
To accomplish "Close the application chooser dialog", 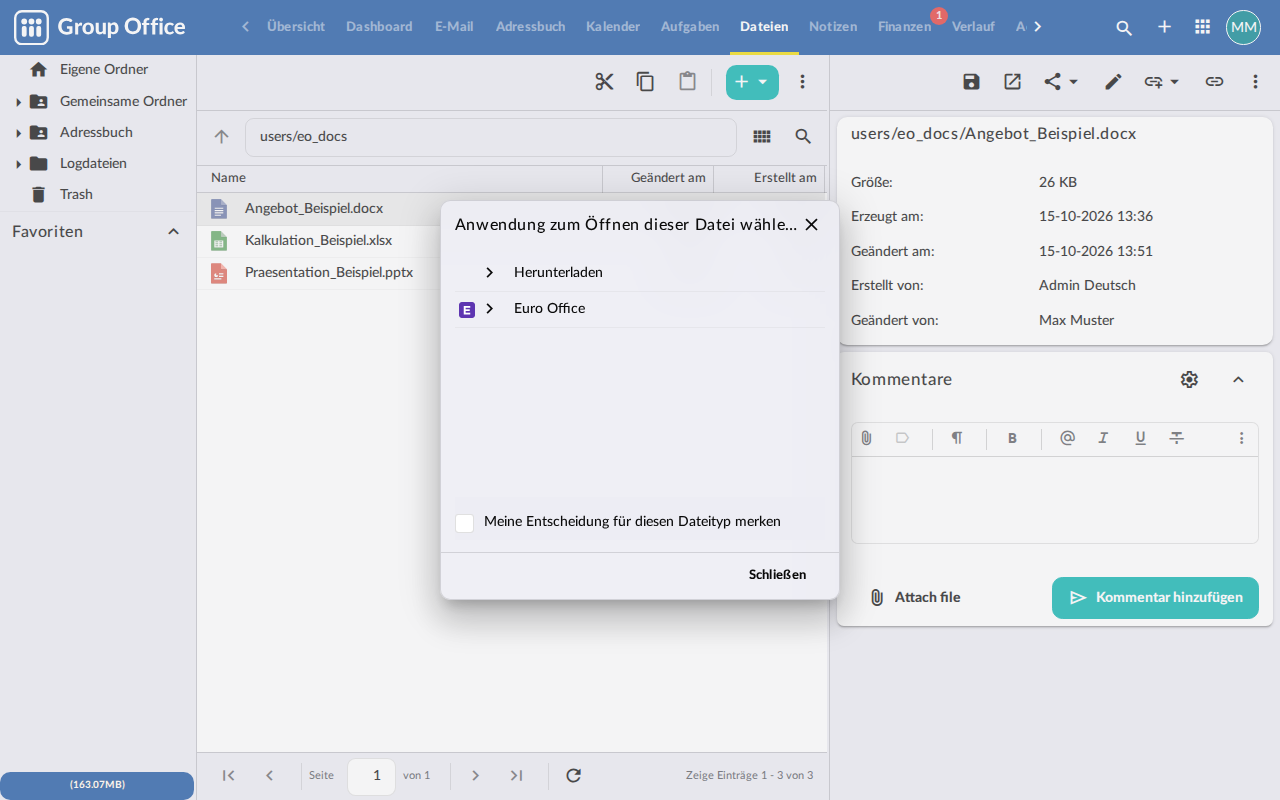I will pyautogui.click(x=812, y=224).
